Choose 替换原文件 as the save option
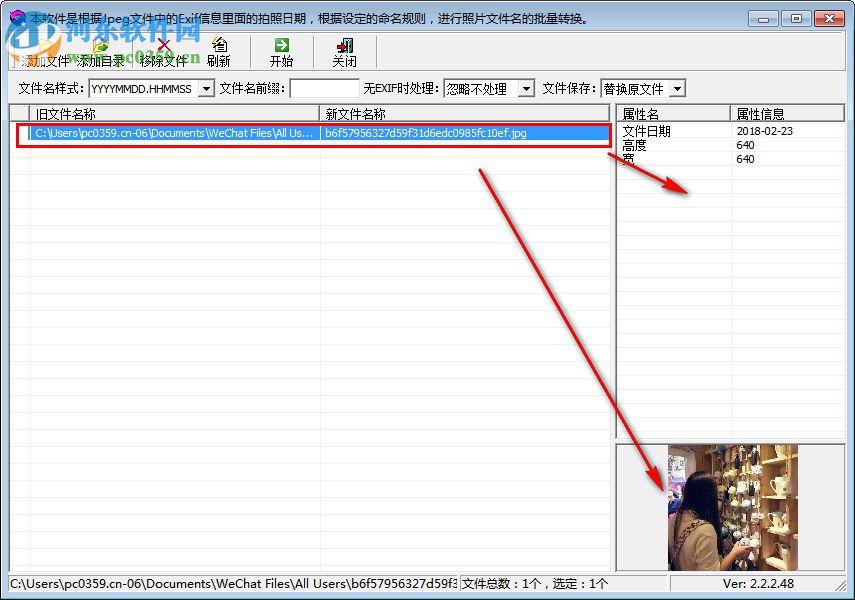The height and width of the screenshot is (600, 855). [x=635, y=88]
